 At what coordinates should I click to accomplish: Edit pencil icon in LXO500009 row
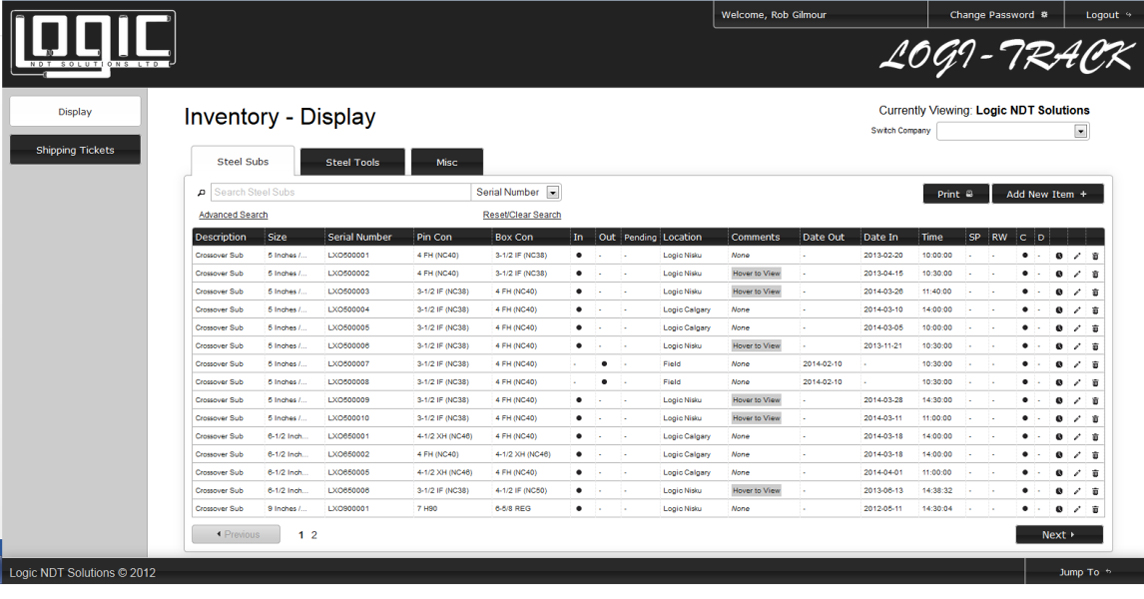coord(1077,401)
